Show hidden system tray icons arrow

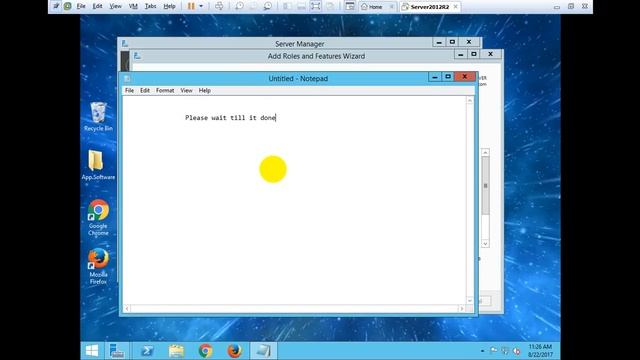(x=482, y=351)
